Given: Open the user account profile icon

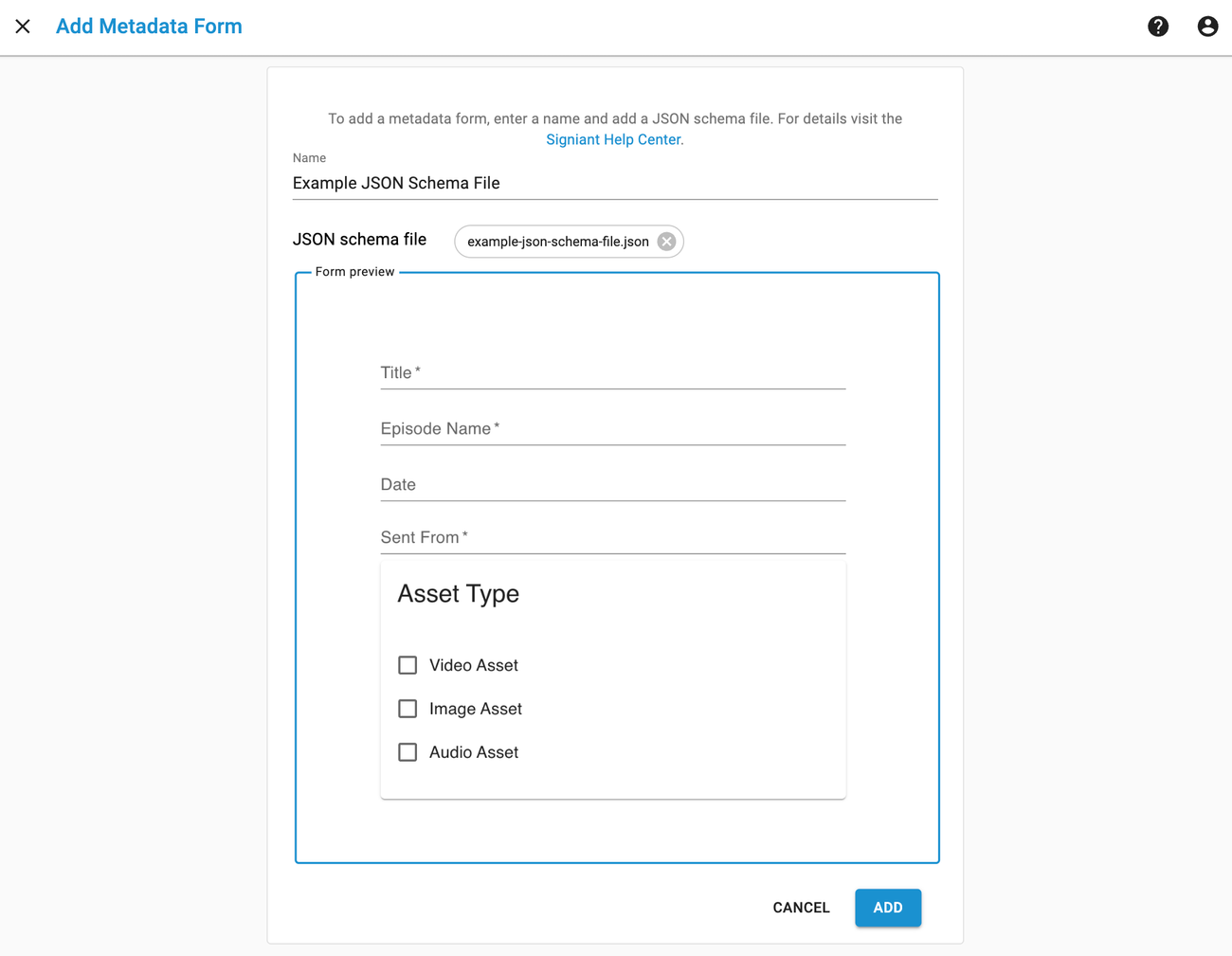Looking at the screenshot, I should (x=1206, y=27).
